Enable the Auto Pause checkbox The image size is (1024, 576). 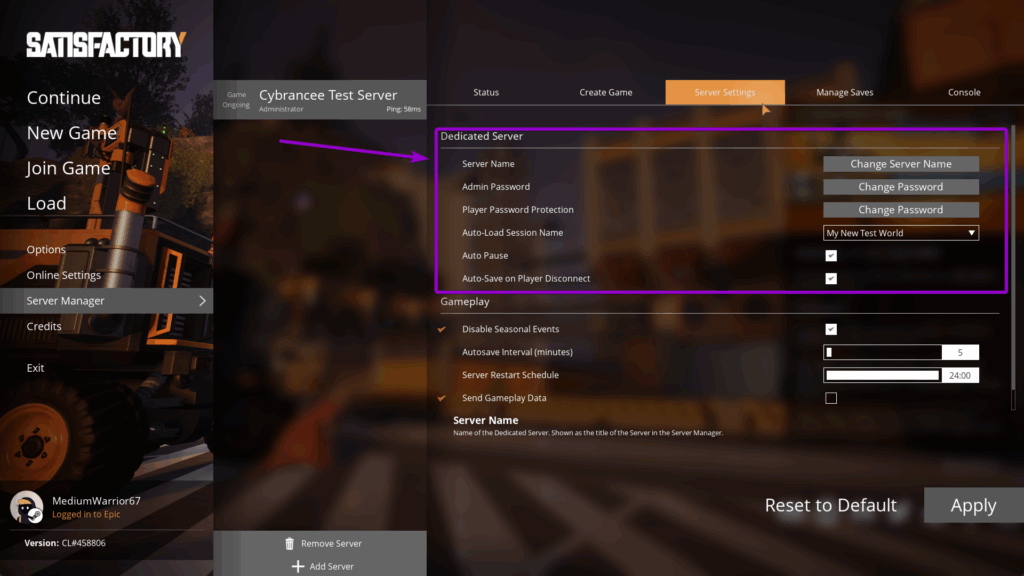click(x=831, y=255)
